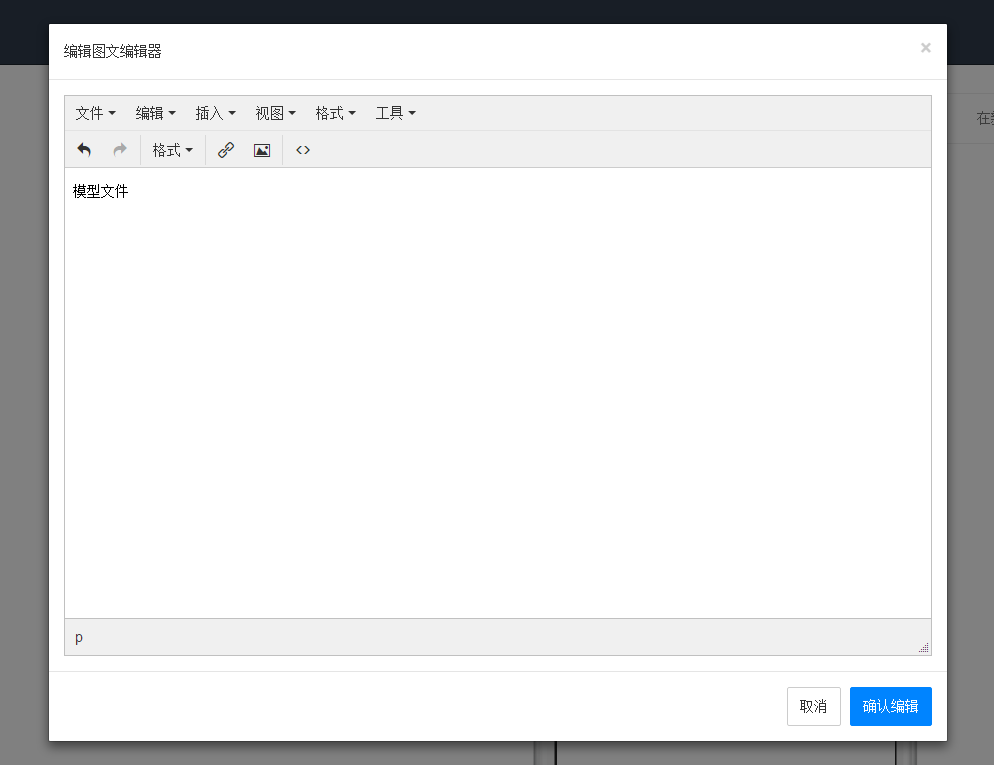The width and height of the screenshot is (994, 765).
Task: Click the 模型文件 text in the editor
Action: [100, 191]
